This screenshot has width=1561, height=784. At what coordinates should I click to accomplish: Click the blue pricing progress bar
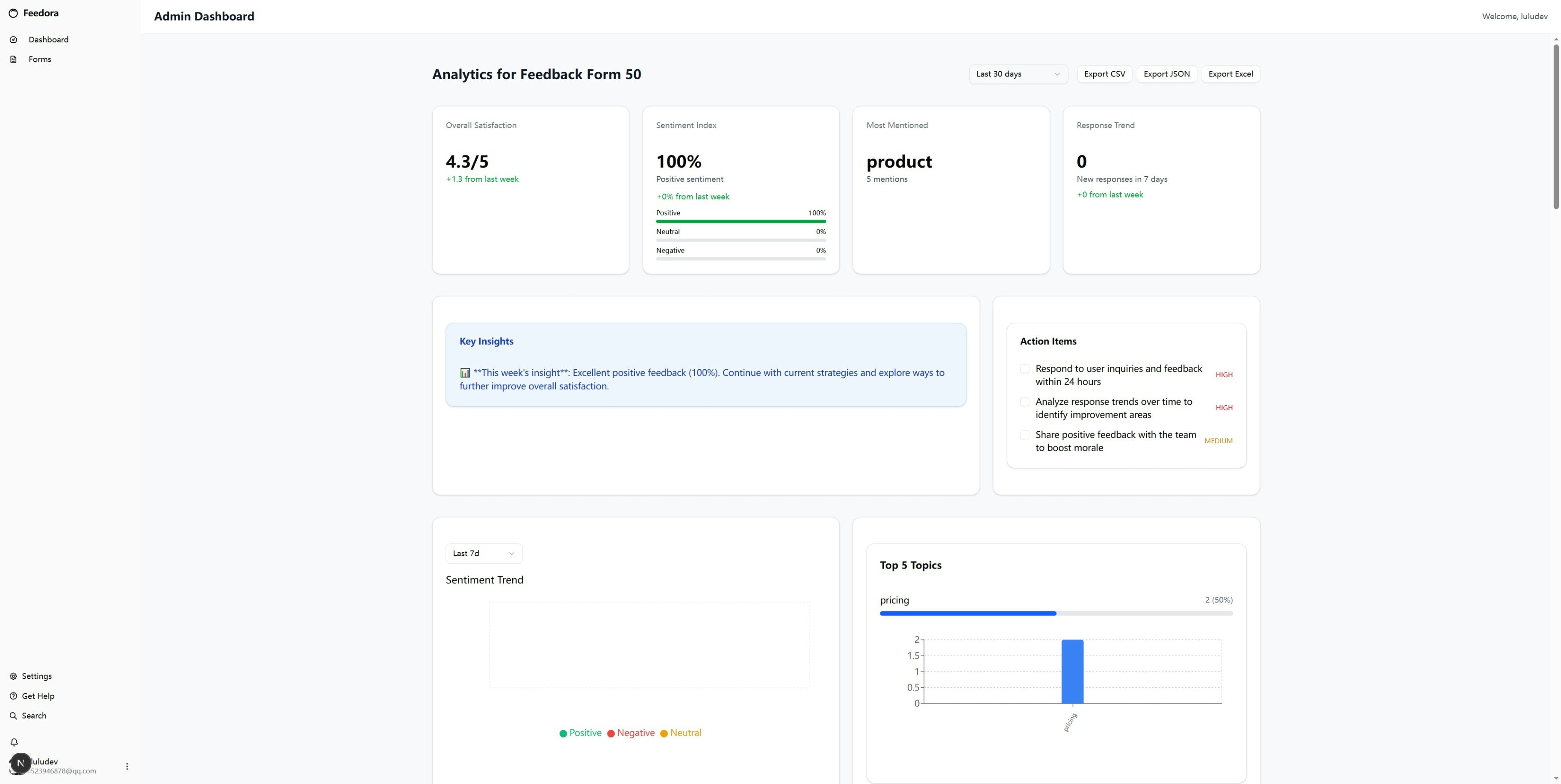coord(968,614)
